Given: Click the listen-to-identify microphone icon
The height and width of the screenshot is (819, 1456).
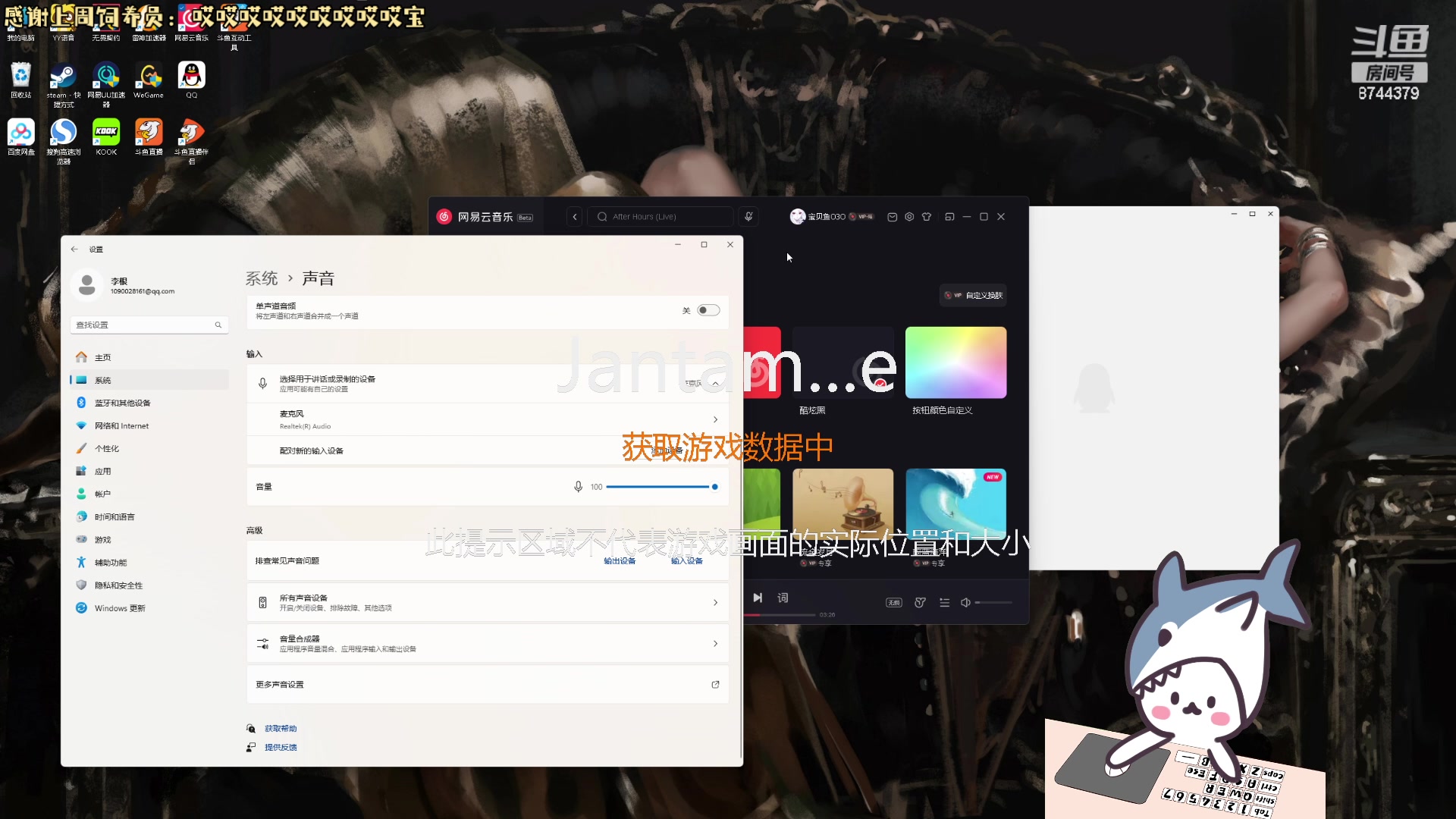Looking at the screenshot, I should click(748, 217).
